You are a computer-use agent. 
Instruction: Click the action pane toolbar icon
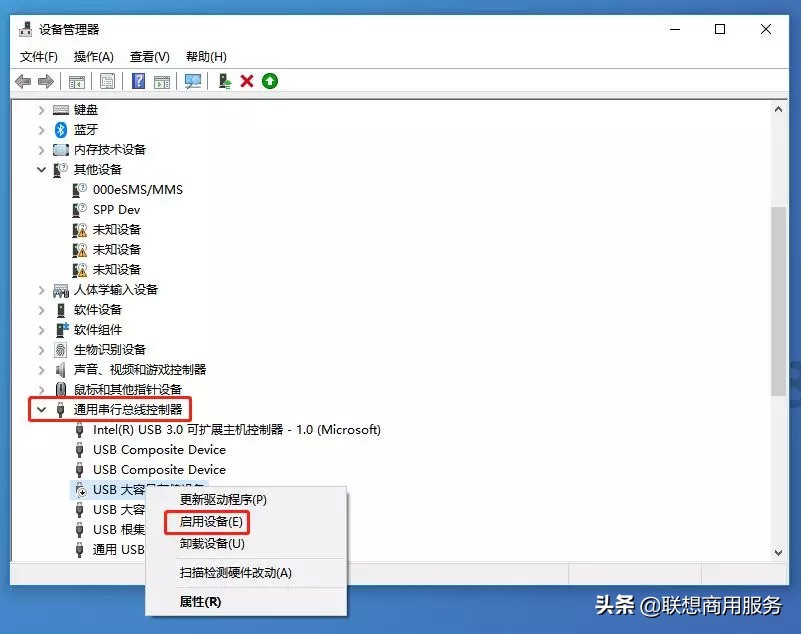click(163, 81)
